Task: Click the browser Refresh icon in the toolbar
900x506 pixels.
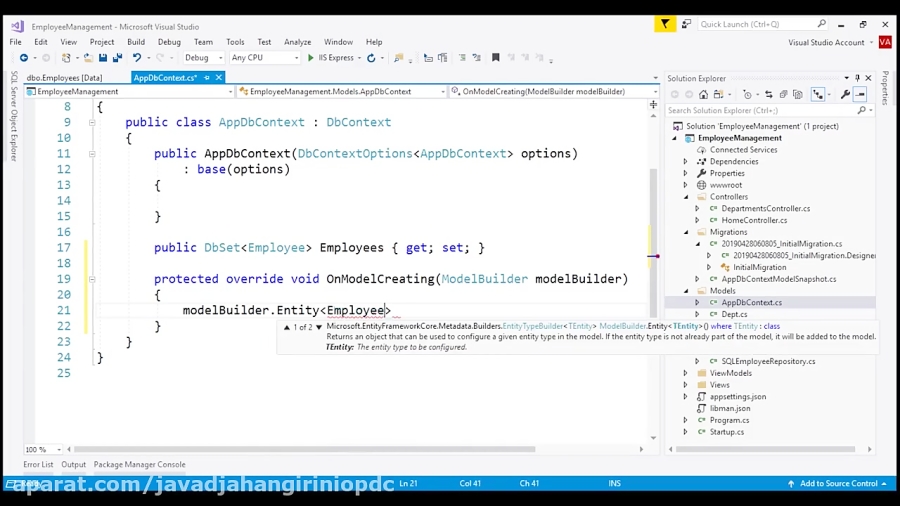Action: pos(371,57)
